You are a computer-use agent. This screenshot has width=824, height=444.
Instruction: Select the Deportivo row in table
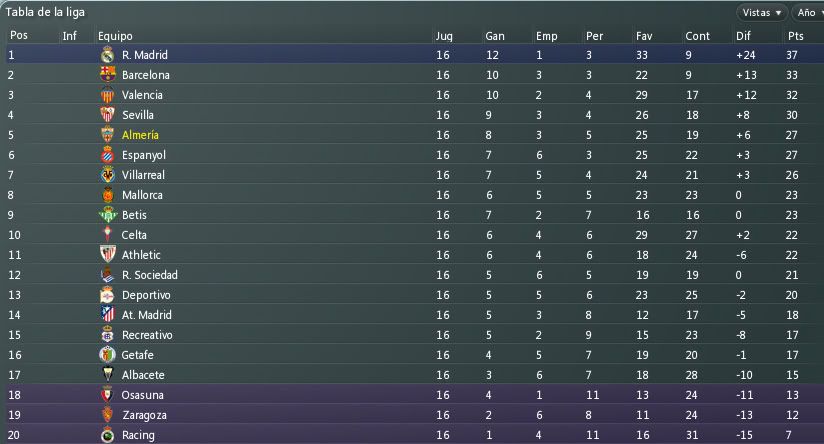point(412,295)
